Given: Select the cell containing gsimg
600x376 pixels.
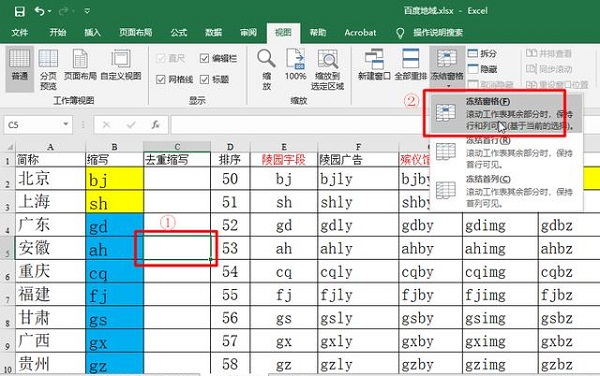Looking at the screenshot, I should pyautogui.click(x=500, y=318).
